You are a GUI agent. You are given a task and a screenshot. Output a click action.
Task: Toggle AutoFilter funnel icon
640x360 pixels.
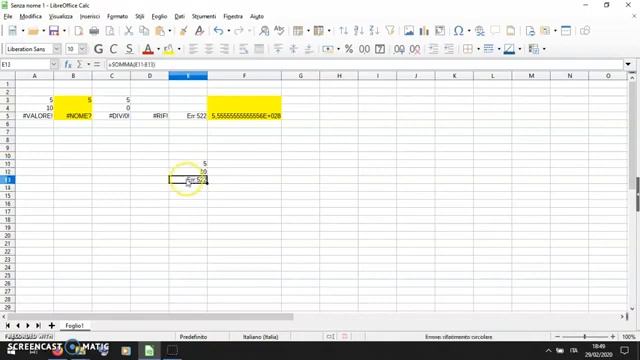coord(390,31)
